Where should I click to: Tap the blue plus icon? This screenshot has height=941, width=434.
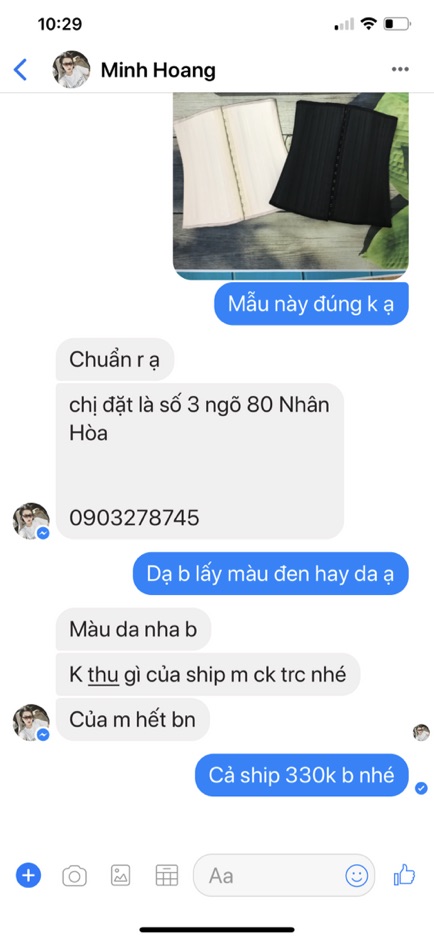point(28,876)
